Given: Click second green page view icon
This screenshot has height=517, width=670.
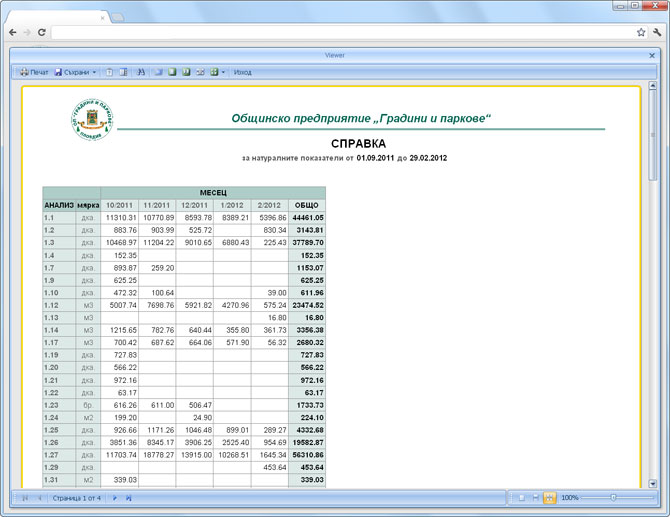Looking at the screenshot, I should pyautogui.click(x=186, y=72).
